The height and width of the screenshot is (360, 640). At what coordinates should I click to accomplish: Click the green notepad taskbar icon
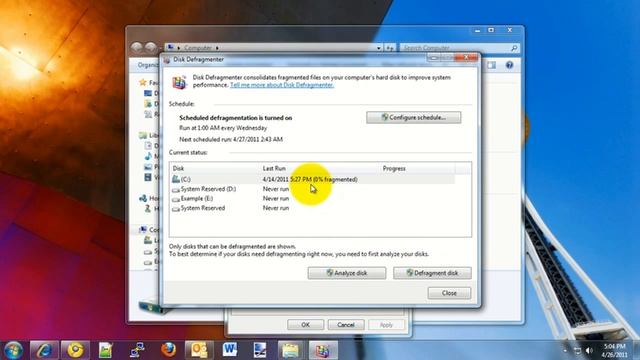point(106,350)
